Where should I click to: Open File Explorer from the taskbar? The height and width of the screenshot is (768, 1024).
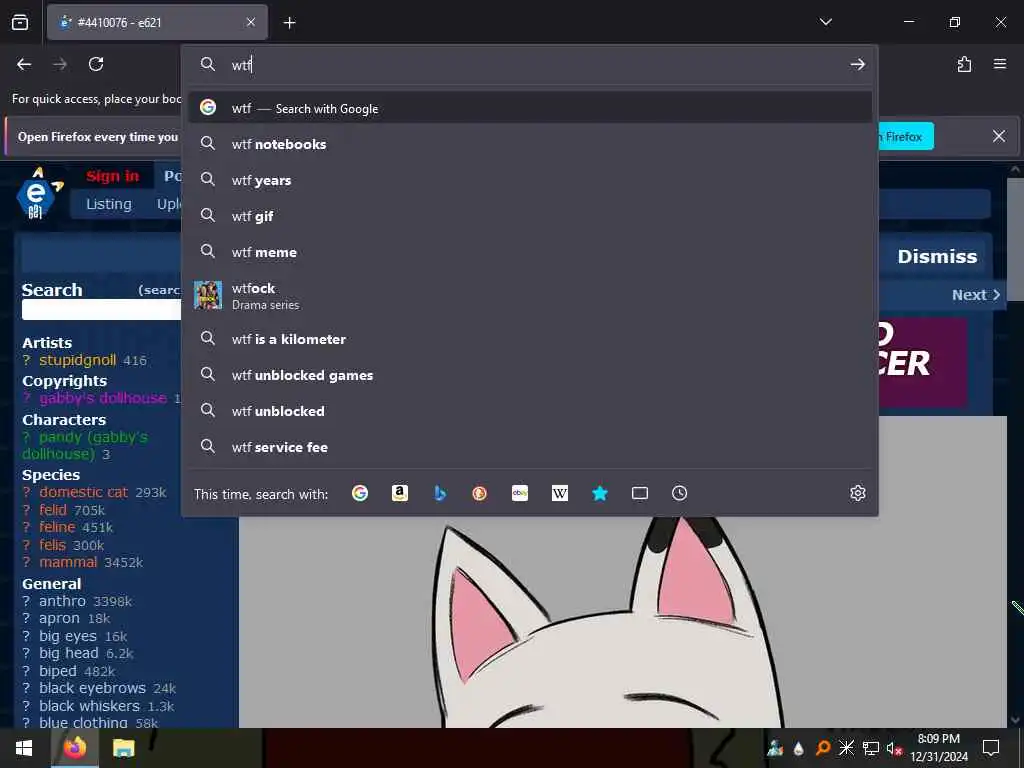(x=123, y=748)
